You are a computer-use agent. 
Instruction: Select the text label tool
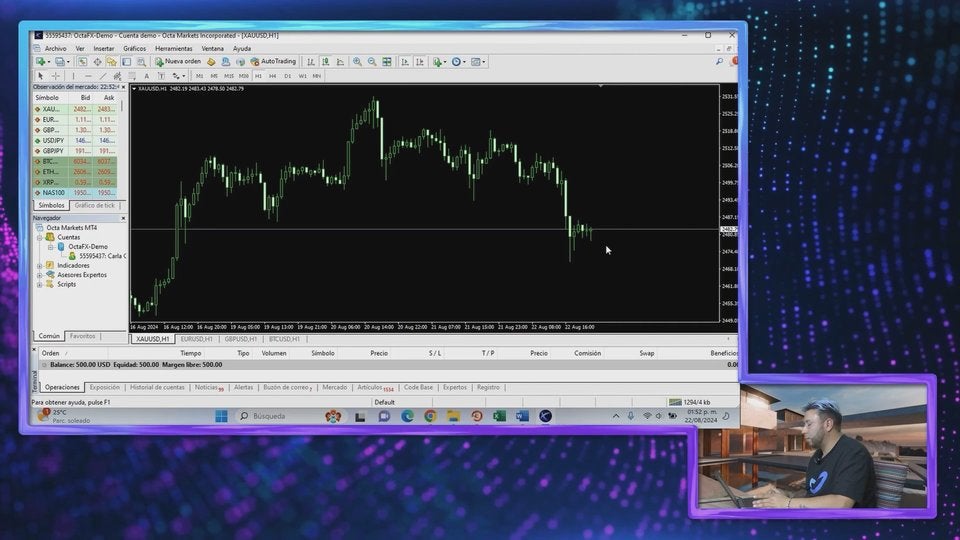[146, 75]
